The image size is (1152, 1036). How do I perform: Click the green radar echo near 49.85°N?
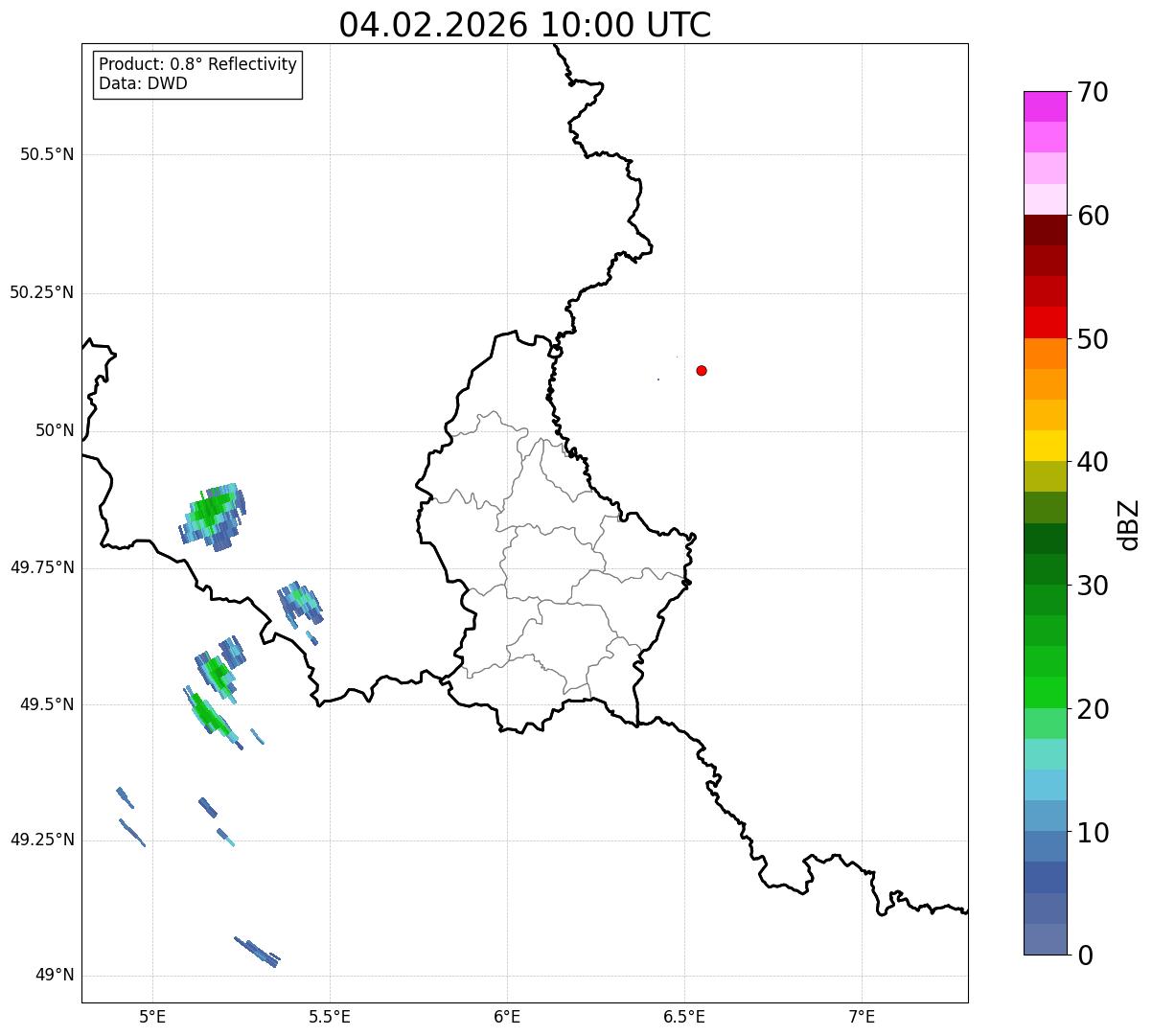click(213, 518)
